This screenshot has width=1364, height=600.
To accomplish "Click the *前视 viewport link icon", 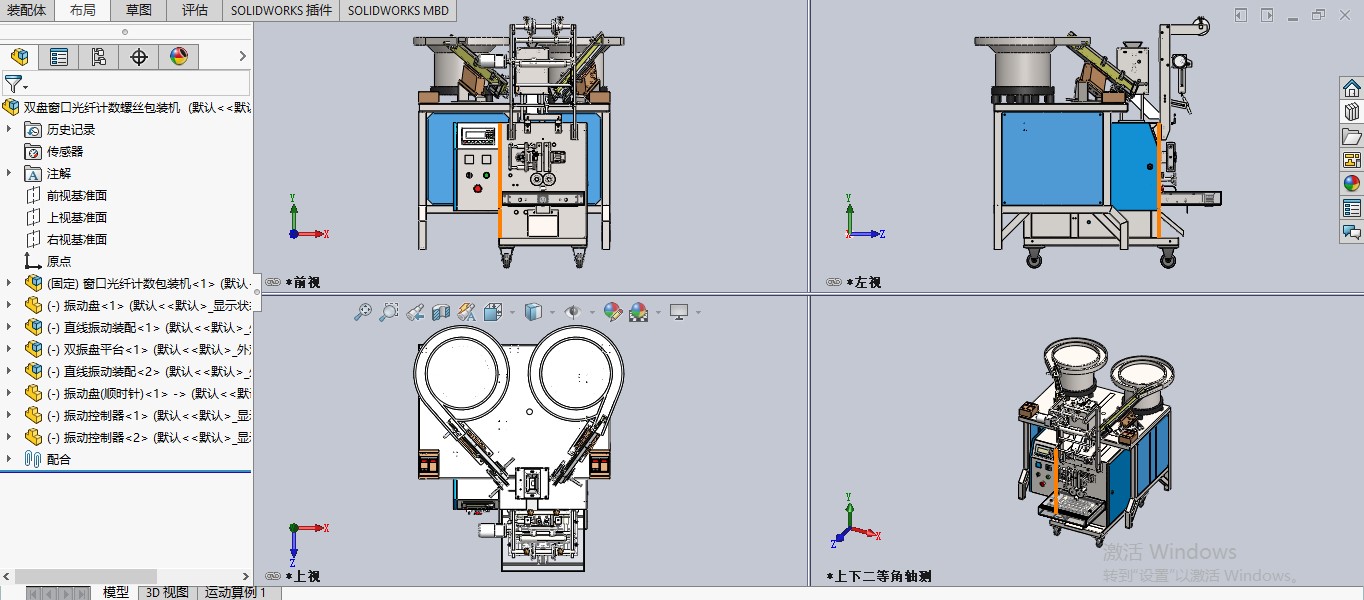I will (274, 283).
